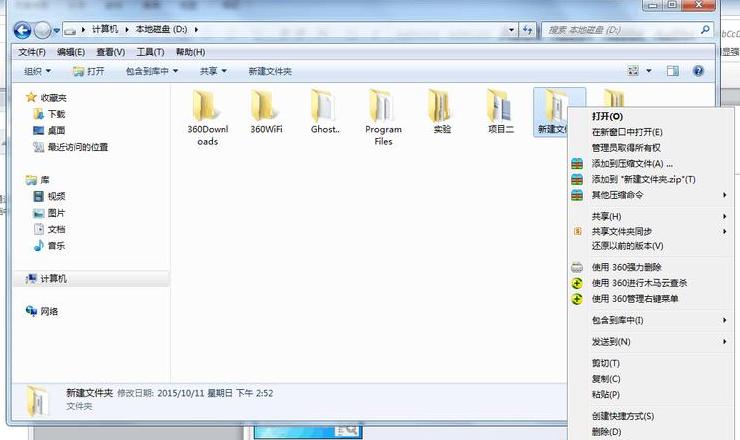Open the 查看(V) menu

click(x=110, y=52)
